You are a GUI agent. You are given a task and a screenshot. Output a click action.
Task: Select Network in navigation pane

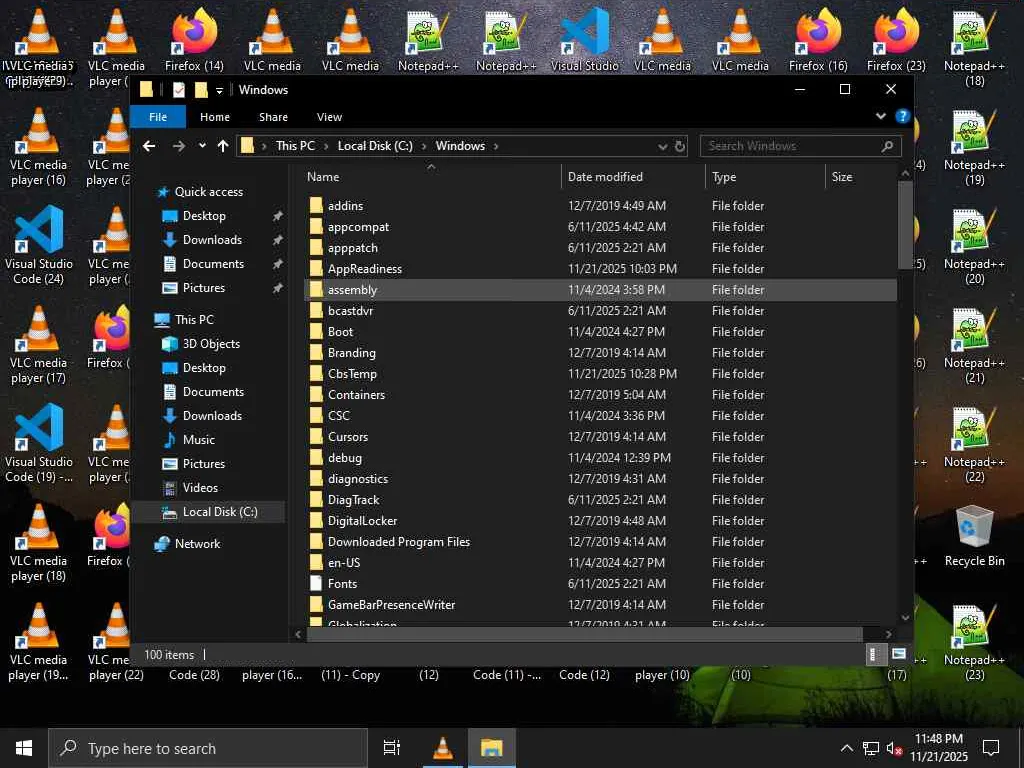(197, 544)
